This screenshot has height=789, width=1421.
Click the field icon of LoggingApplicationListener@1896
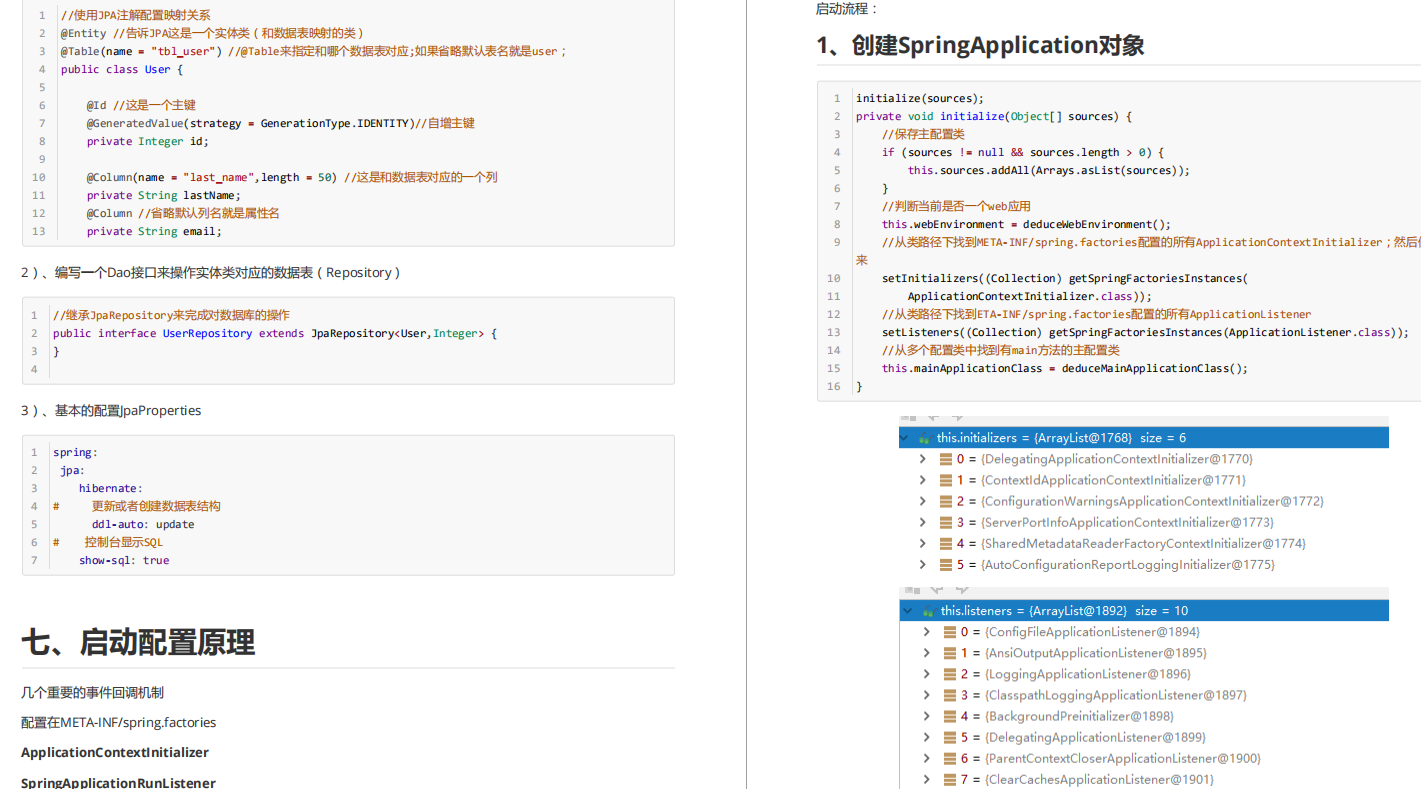950,674
